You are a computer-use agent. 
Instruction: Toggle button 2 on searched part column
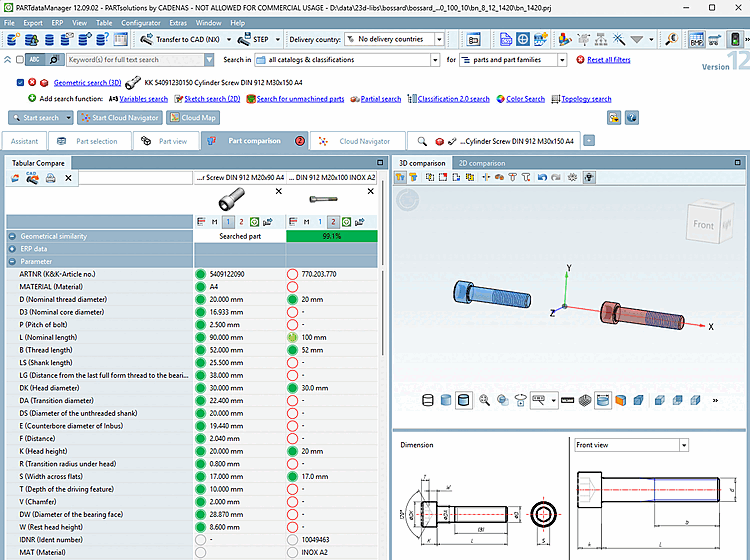(240, 221)
